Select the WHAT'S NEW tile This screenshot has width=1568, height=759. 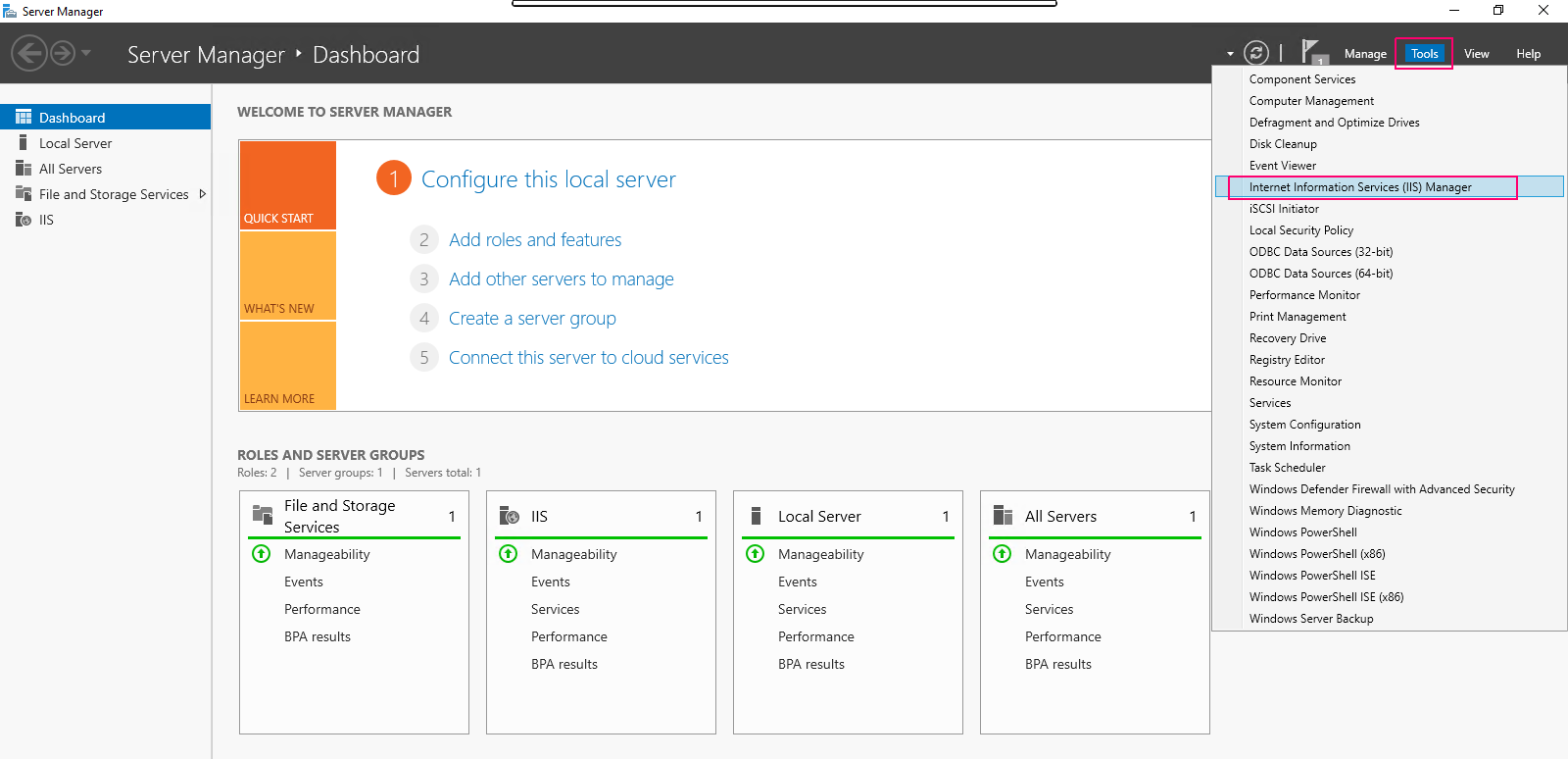(x=288, y=276)
